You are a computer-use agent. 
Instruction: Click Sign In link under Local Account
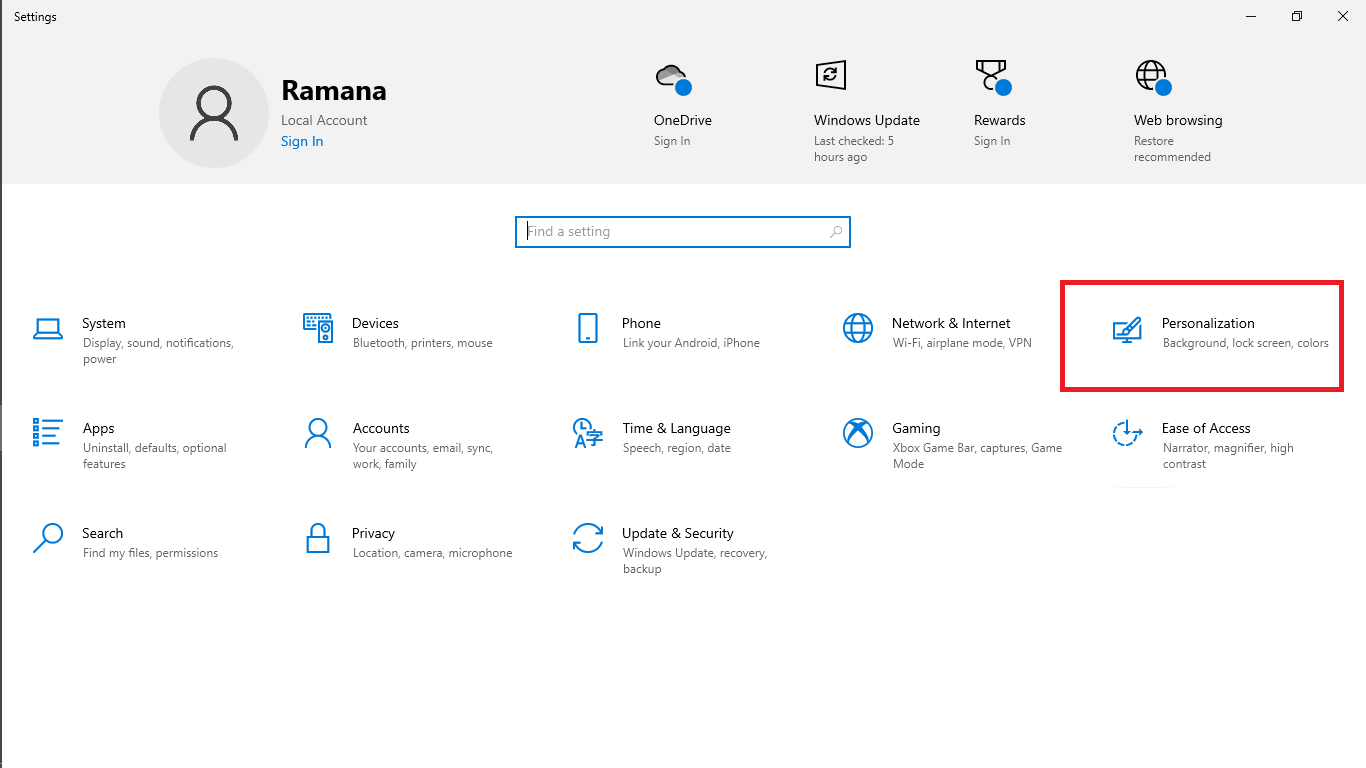(302, 141)
